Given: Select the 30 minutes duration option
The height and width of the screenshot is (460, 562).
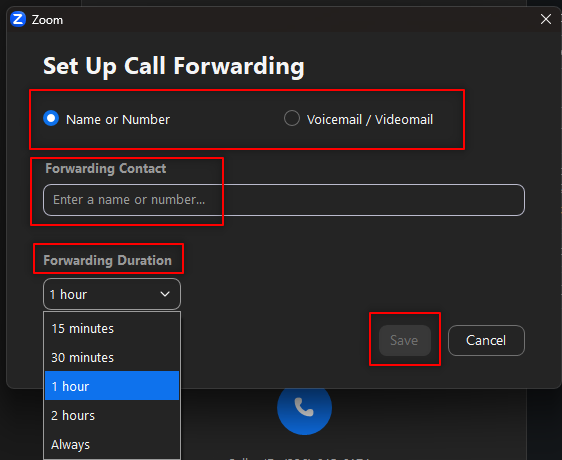Looking at the screenshot, I should pos(112,357).
